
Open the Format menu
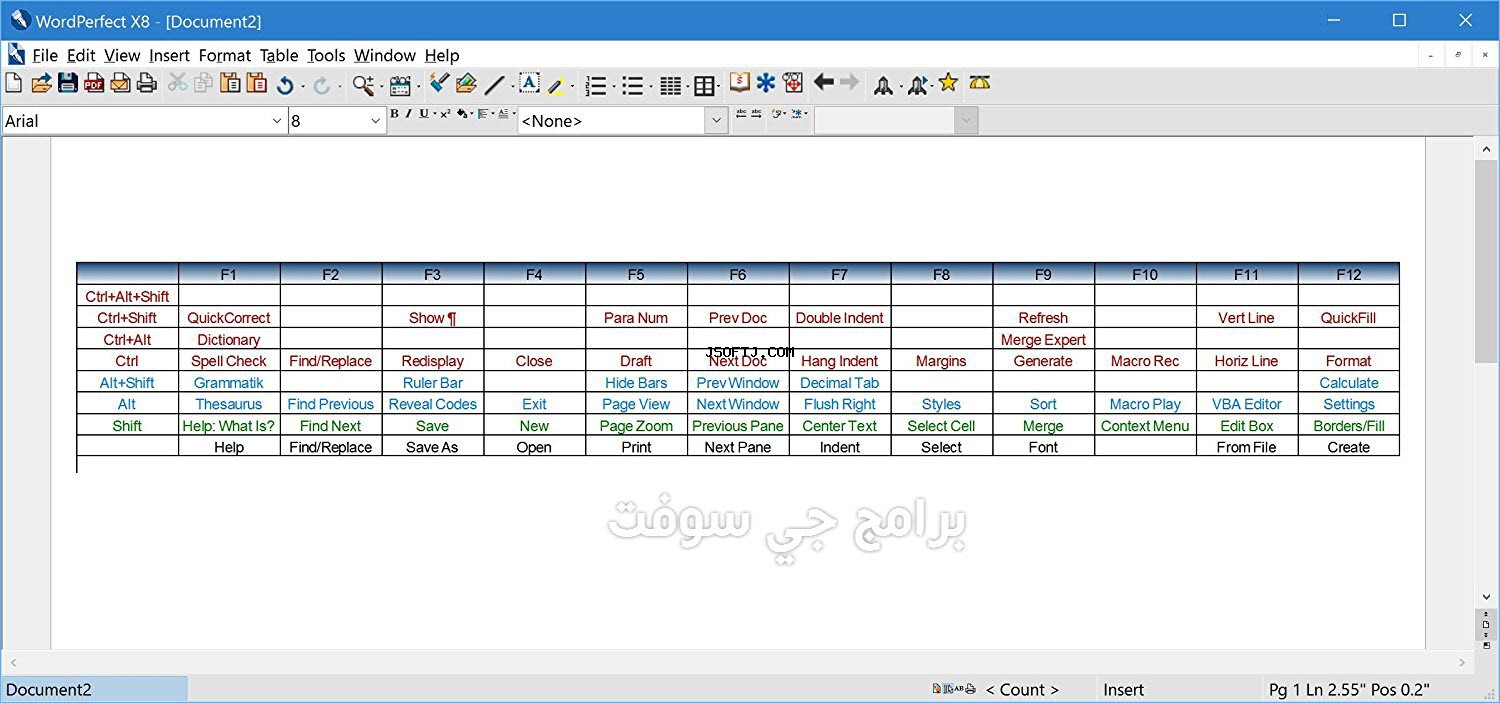point(225,56)
